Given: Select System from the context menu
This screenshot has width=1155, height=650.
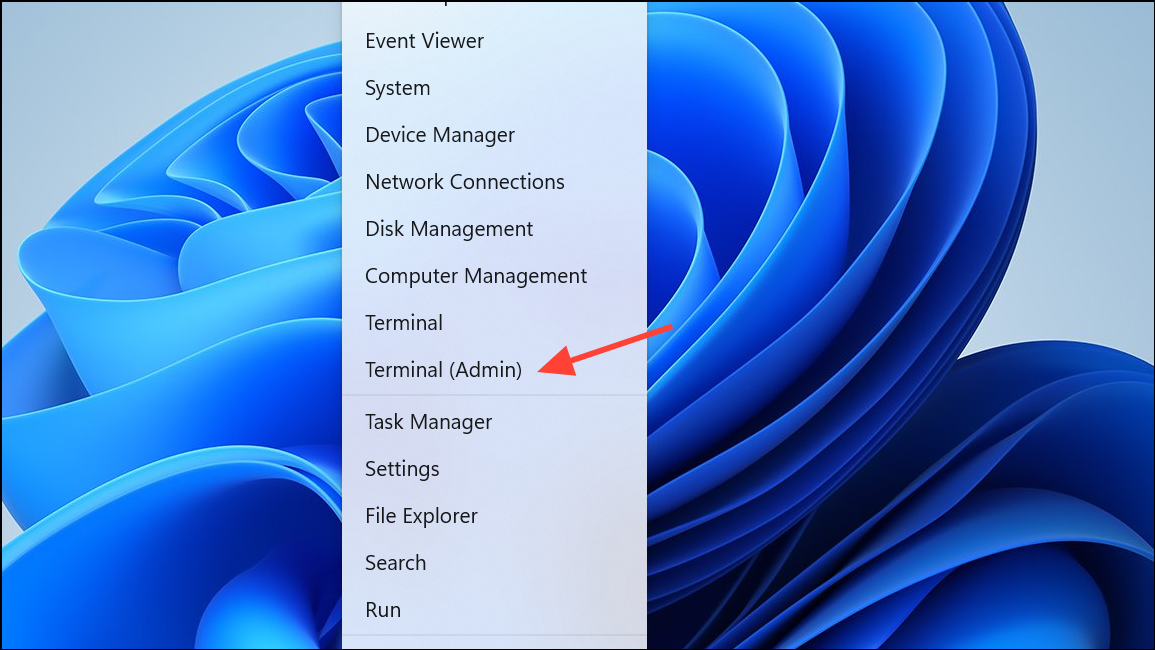Looking at the screenshot, I should pos(397,88).
